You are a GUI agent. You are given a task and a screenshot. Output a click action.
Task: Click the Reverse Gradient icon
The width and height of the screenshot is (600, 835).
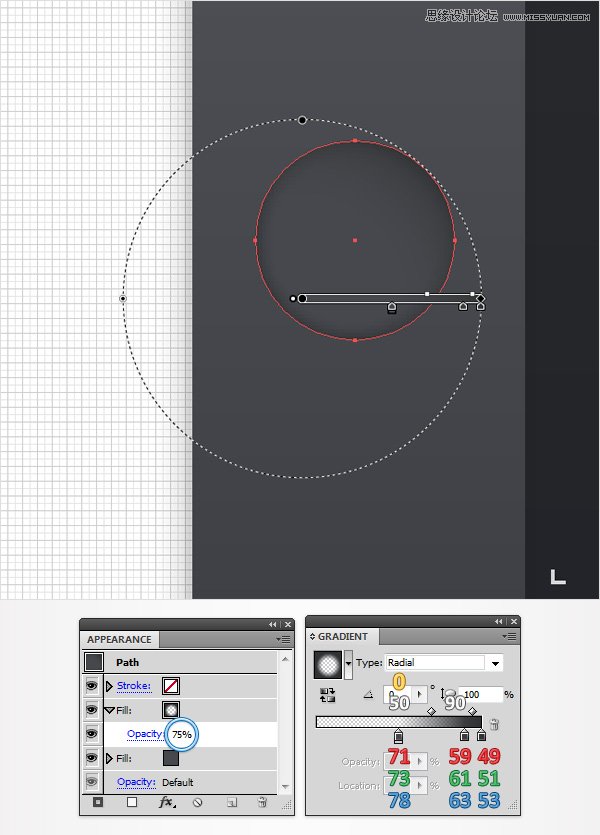point(327,695)
